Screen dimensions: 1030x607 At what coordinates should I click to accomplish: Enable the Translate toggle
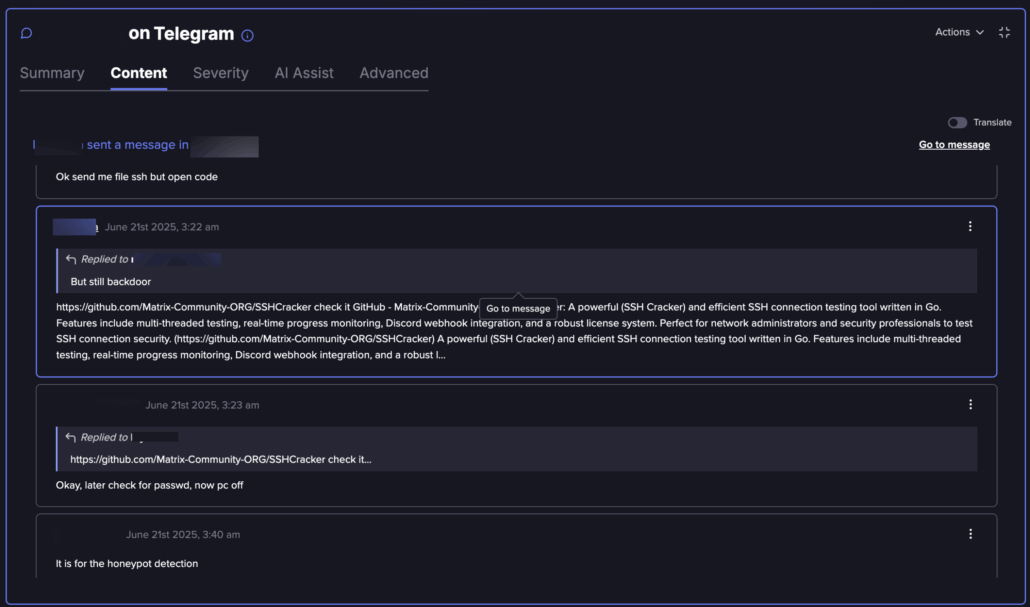point(957,122)
